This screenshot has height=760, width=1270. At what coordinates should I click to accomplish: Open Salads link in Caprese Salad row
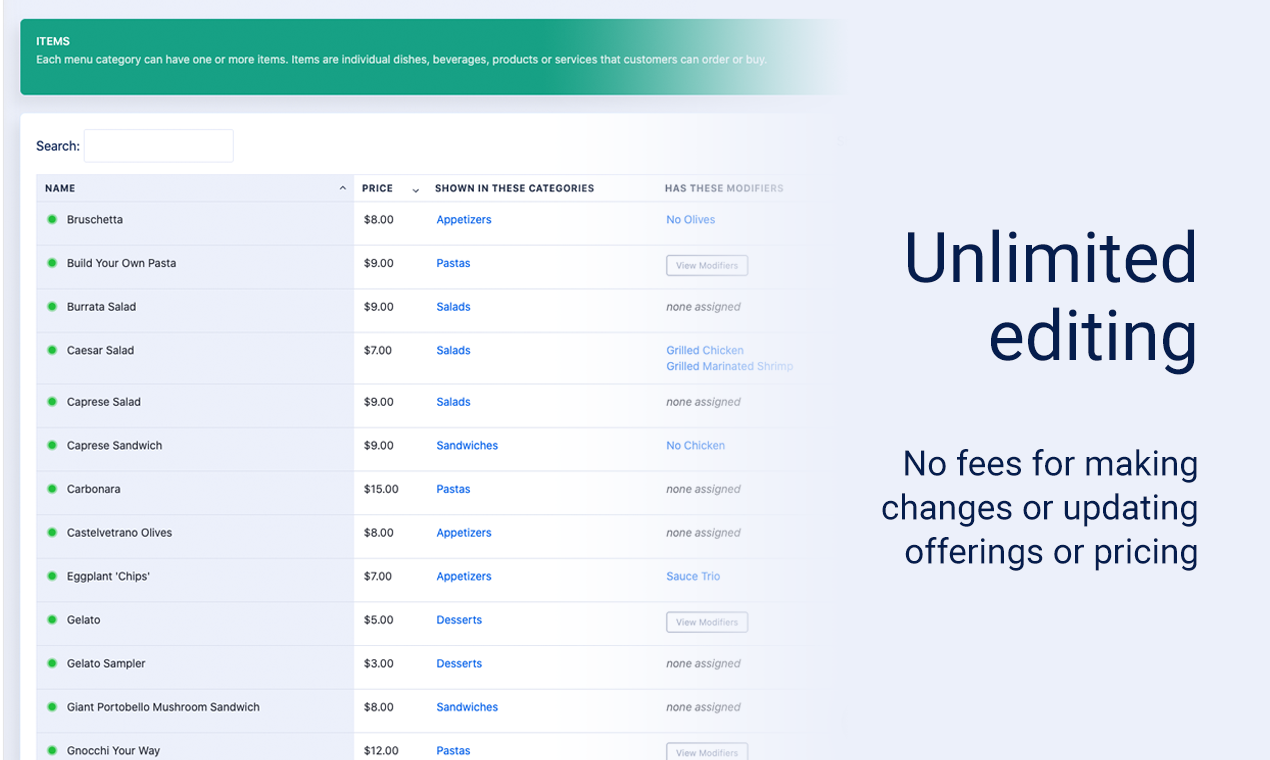pos(453,402)
